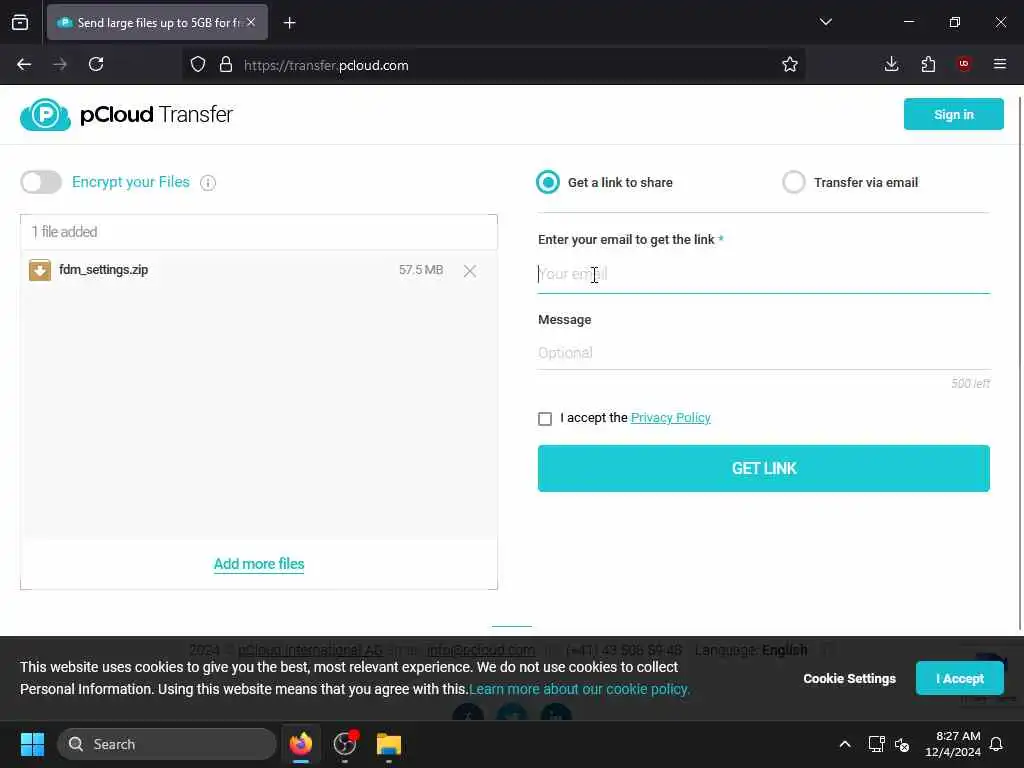Open the network status tray icon
The width and height of the screenshot is (1024, 768).
click(876, 744)
